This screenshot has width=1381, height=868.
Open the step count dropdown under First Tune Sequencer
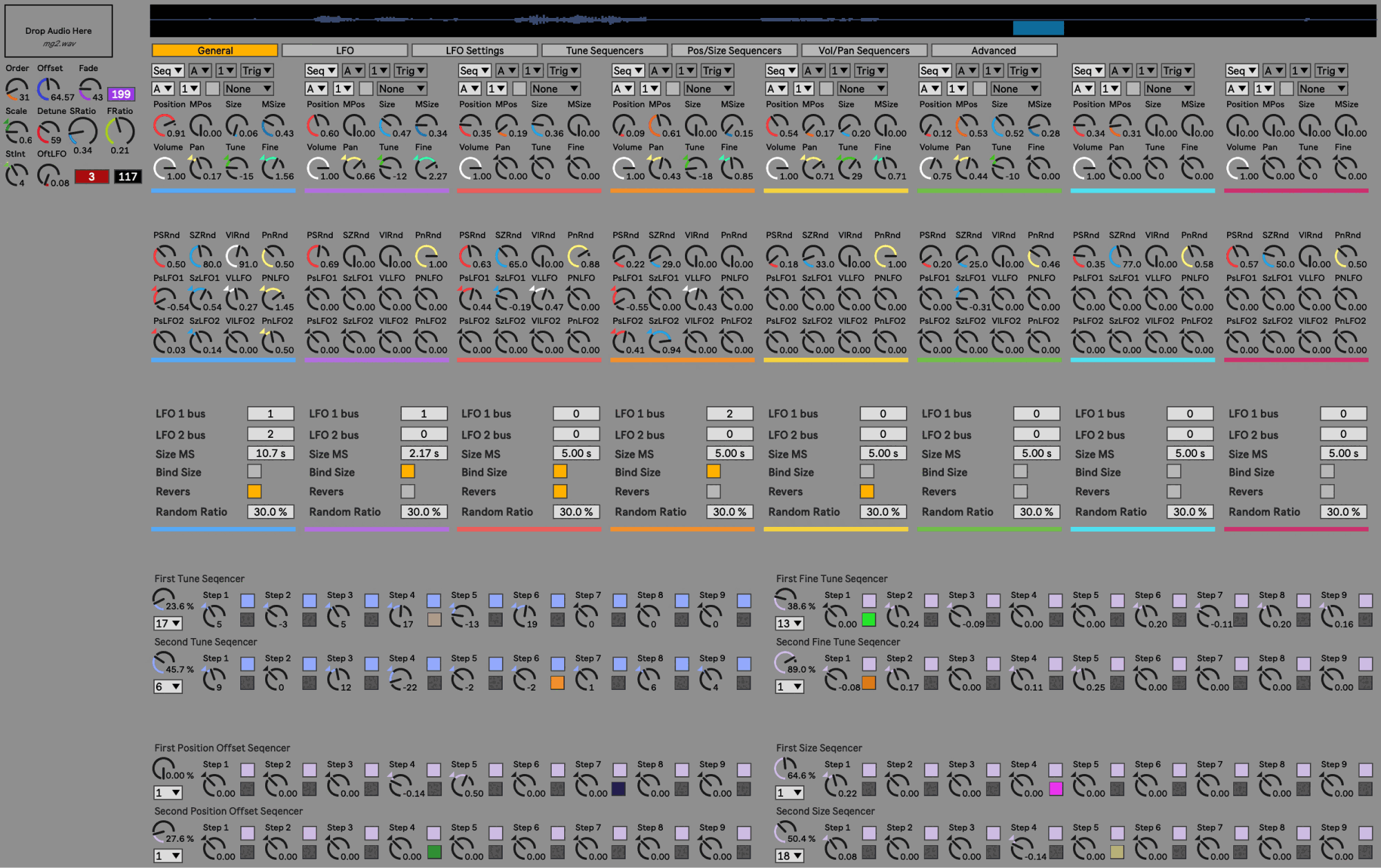(168, 623)
